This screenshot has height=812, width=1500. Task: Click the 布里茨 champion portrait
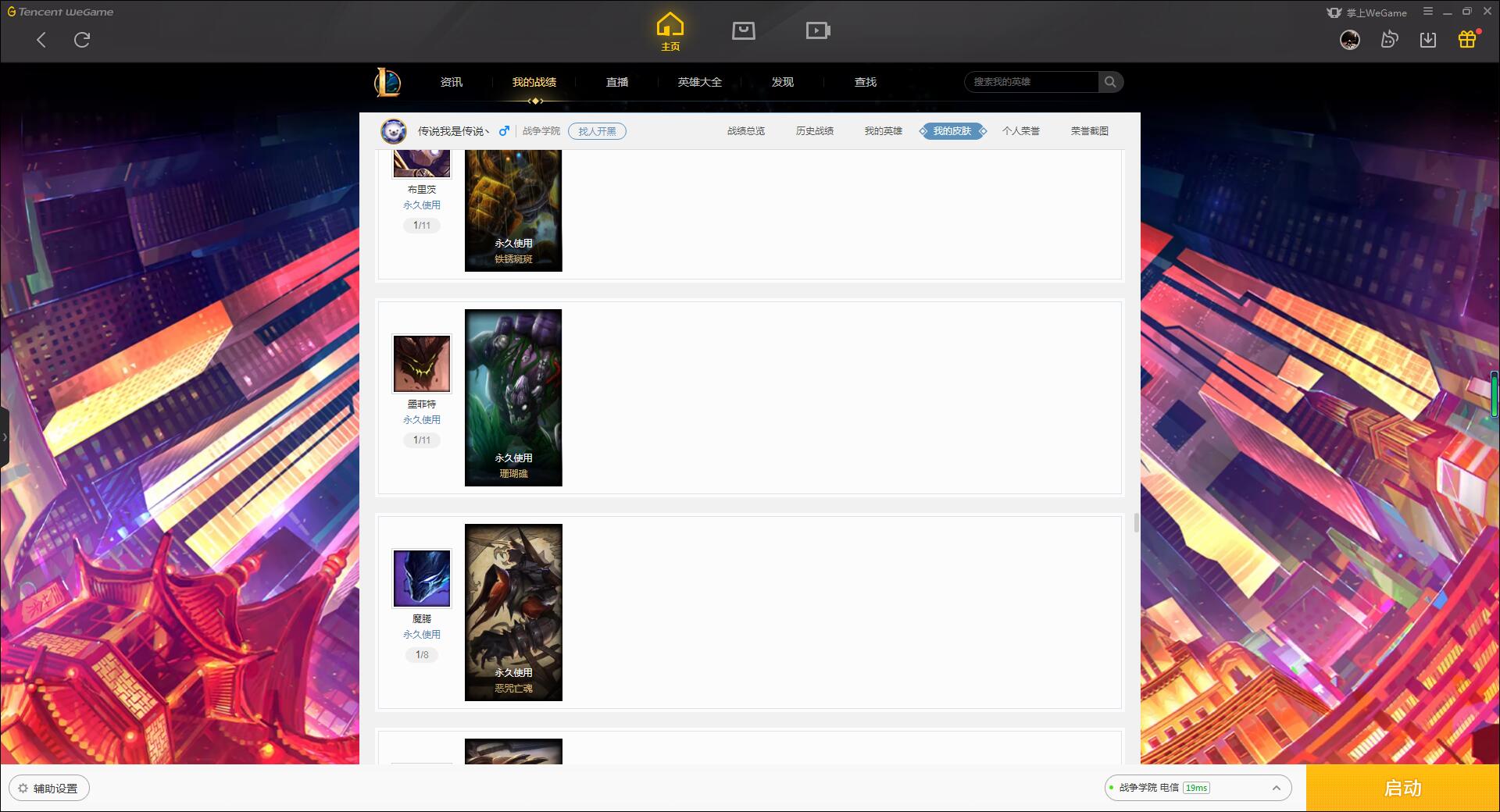coord(422,163)
